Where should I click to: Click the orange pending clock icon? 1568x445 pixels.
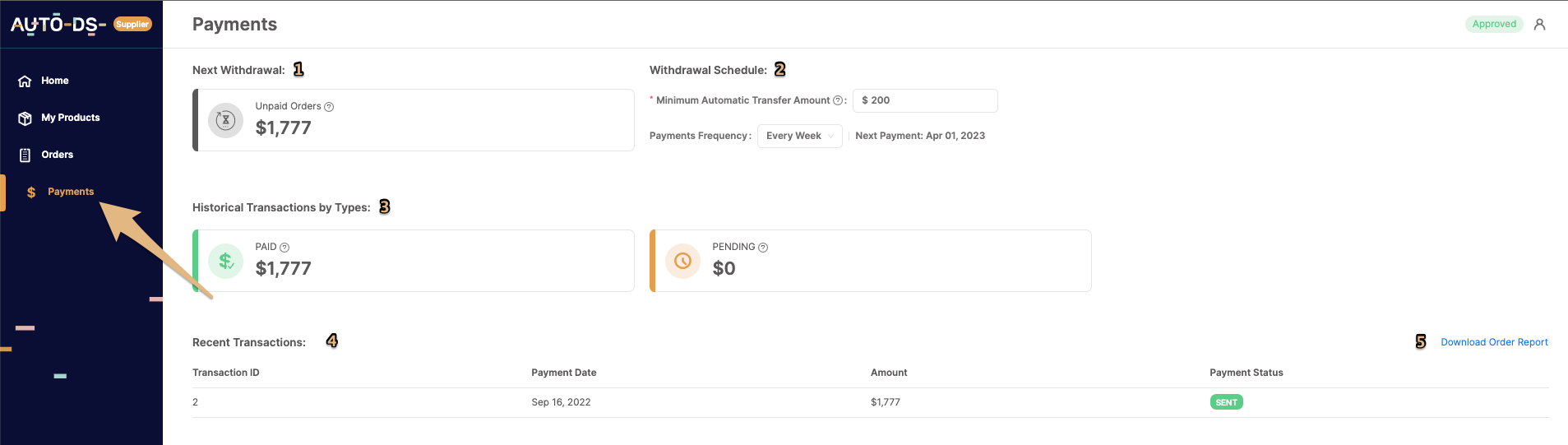tap(682, 261)
